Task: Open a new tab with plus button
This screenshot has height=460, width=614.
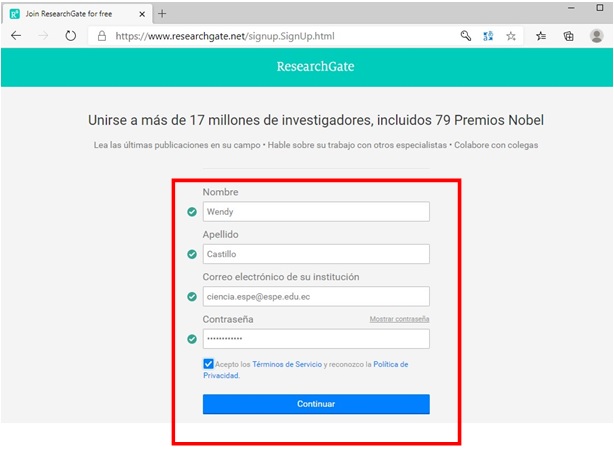Action: coord(162,13)
